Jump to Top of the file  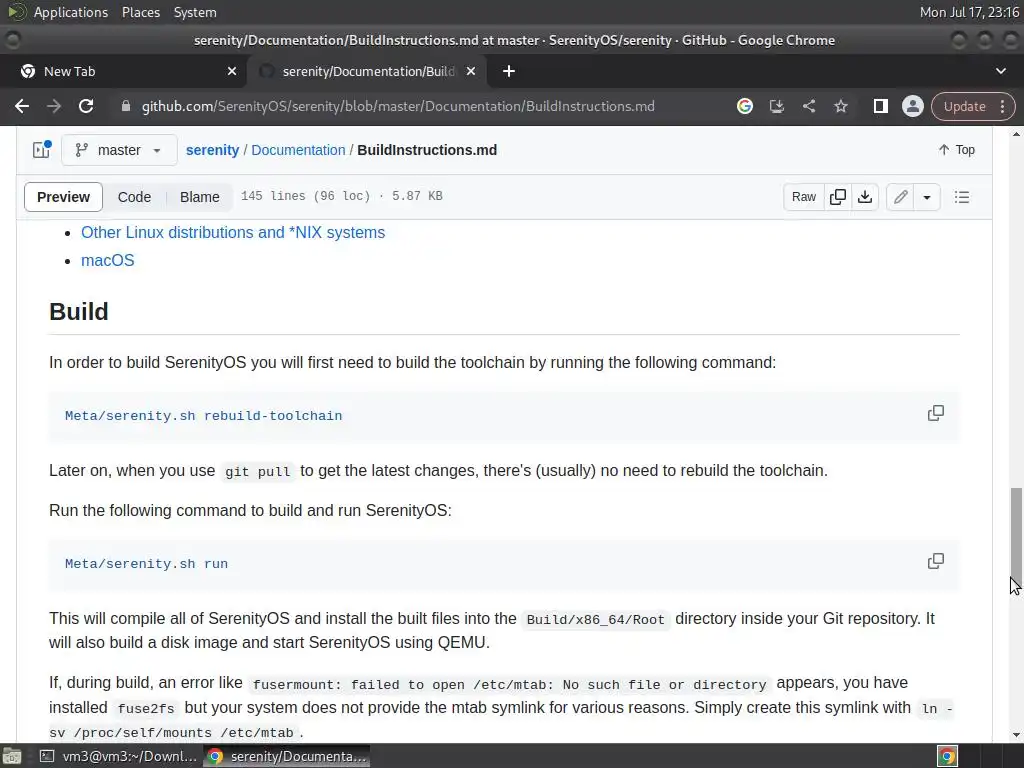[957, 150]
